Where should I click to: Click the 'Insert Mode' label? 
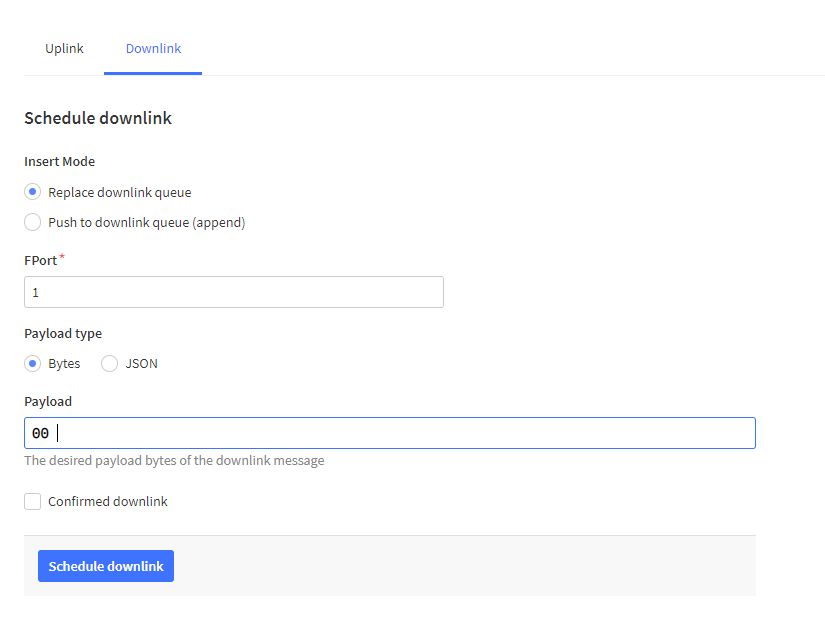[59, 162]
